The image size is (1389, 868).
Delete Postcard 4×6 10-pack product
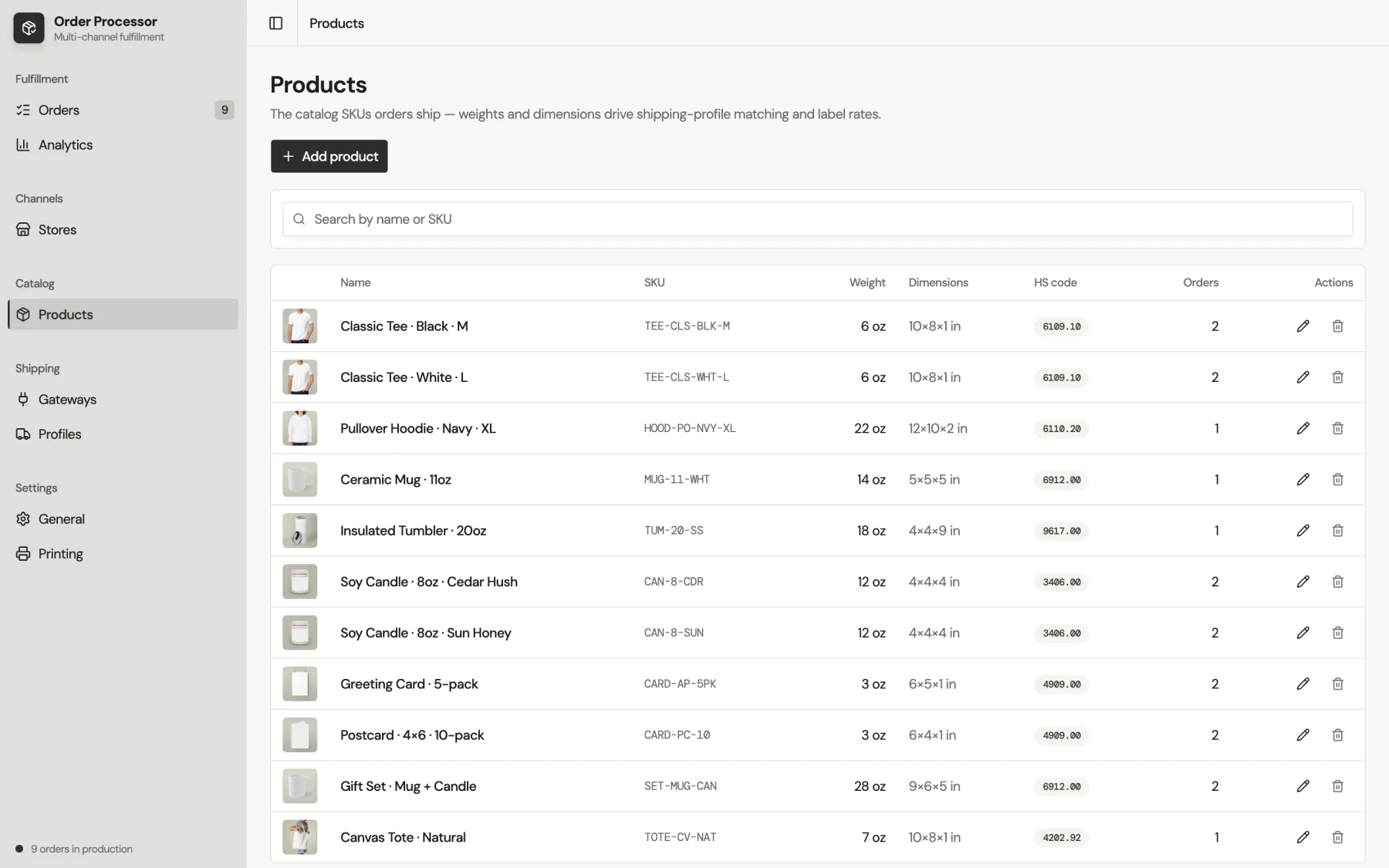pos(1337,735)
